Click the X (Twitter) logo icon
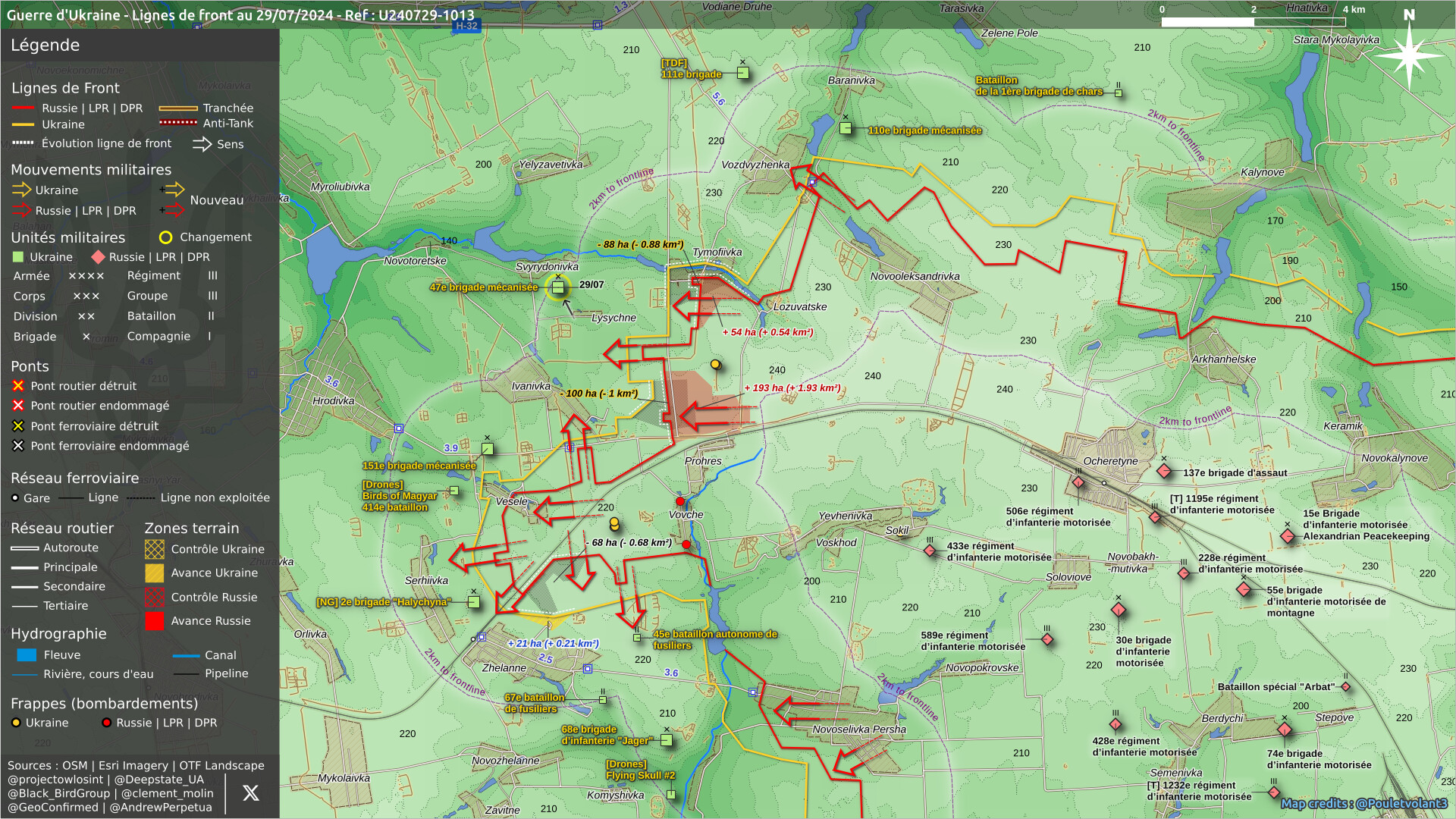The width and height of the screenshot is (1456, 819). [x=250, y=793]
